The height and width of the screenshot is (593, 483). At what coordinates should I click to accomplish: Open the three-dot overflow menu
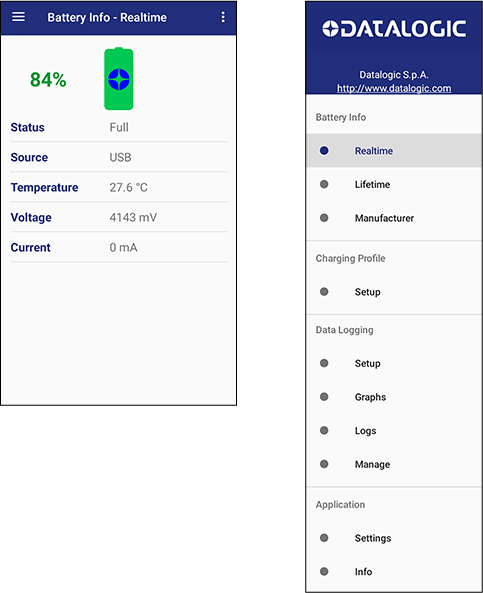point(223,17)
